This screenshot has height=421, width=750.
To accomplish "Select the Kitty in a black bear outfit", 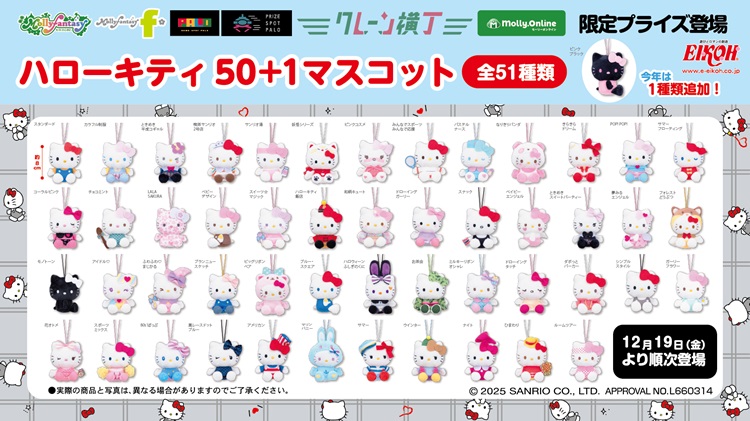I will pos(587,228).
